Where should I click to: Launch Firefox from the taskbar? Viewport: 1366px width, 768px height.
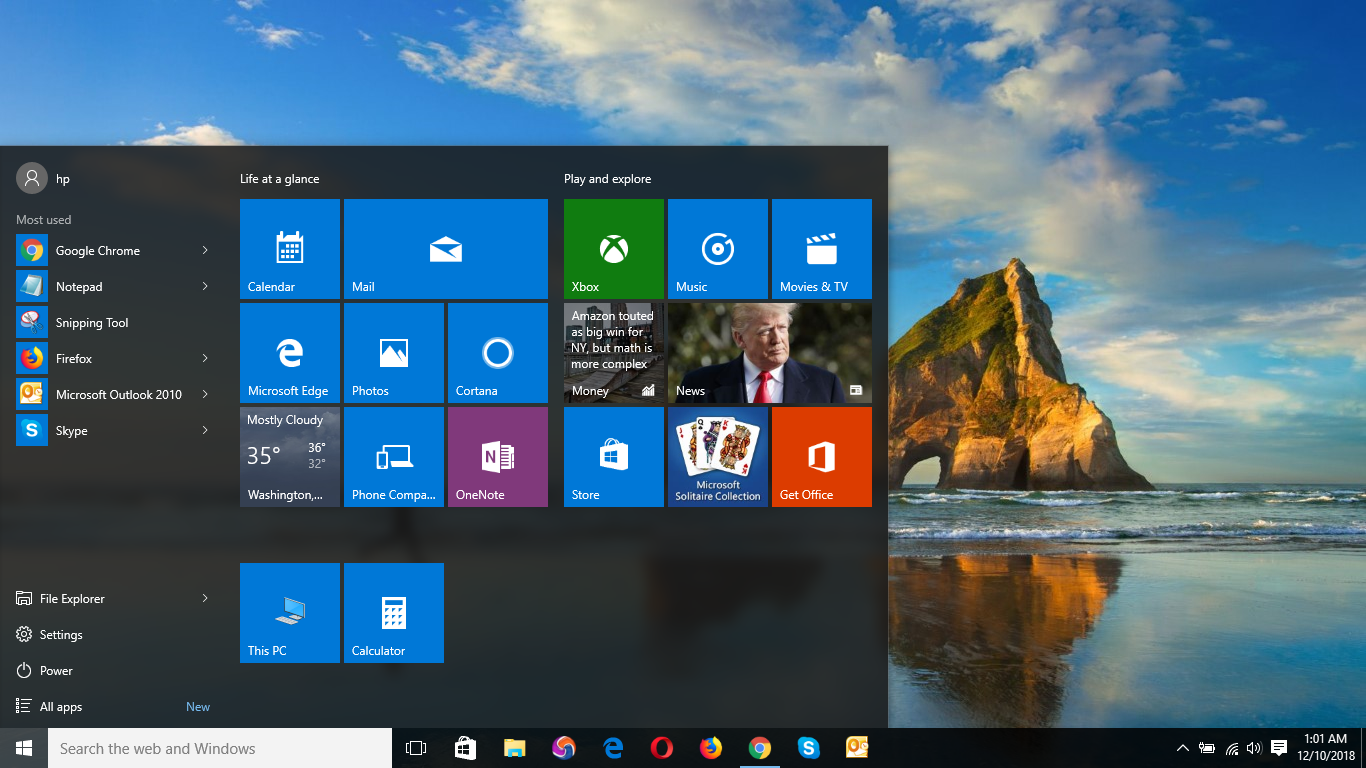(710, 748)
